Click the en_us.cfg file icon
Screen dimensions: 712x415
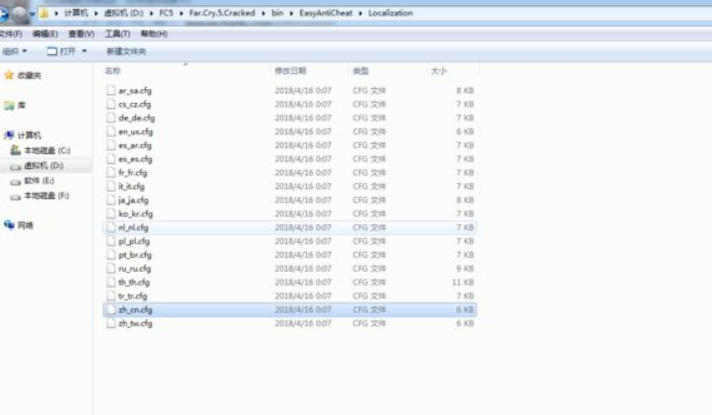click(111, 131)
